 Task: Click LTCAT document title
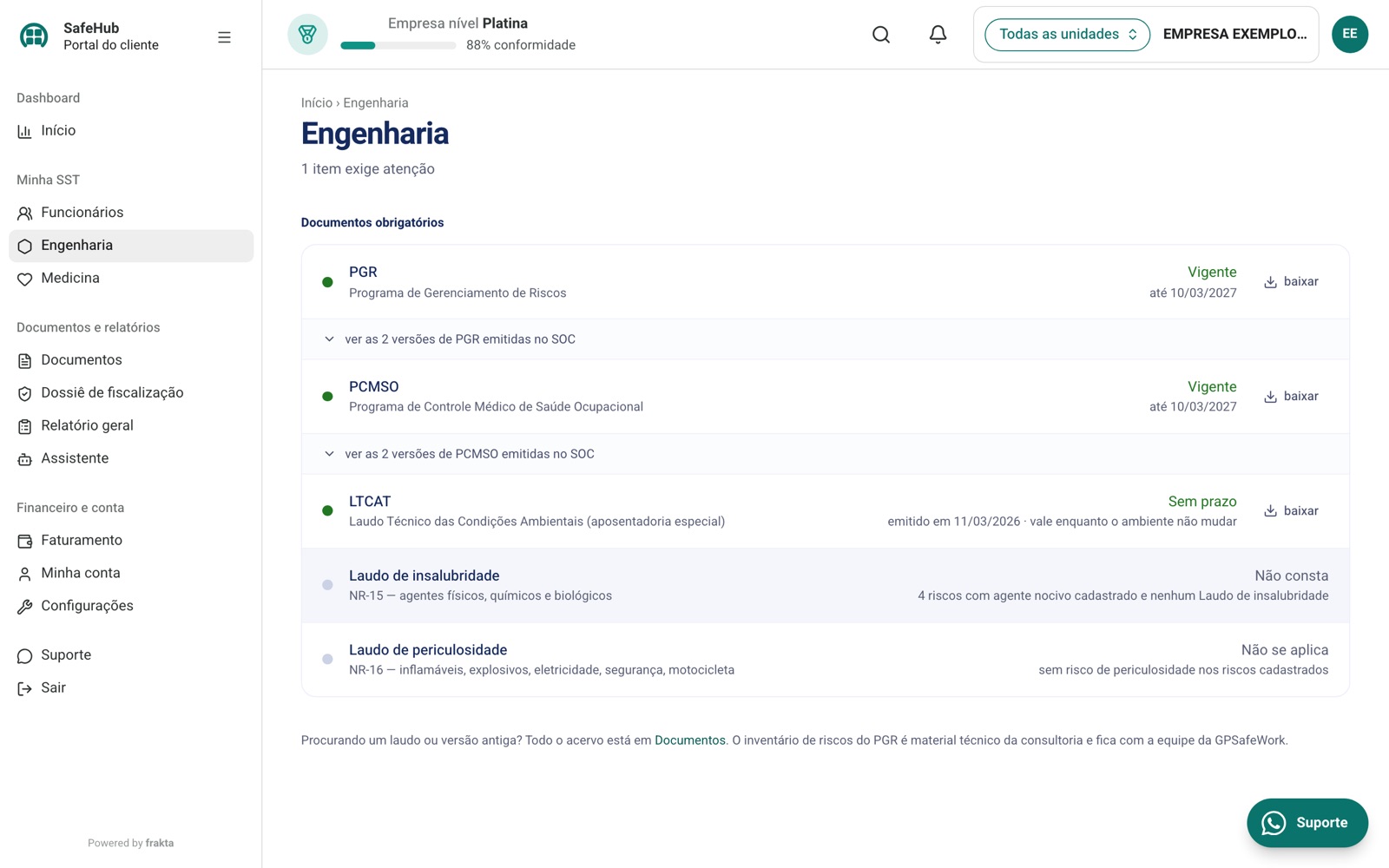pyautogui.click(x=370, y=502)
